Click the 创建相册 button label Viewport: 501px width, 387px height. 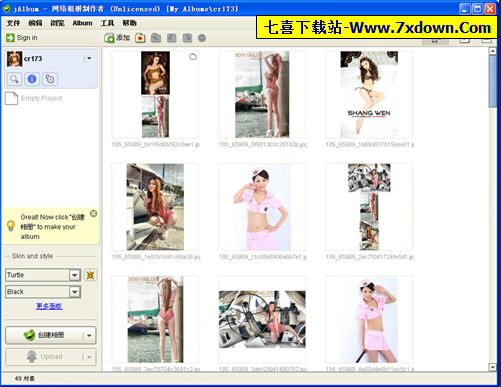[51, 335]
